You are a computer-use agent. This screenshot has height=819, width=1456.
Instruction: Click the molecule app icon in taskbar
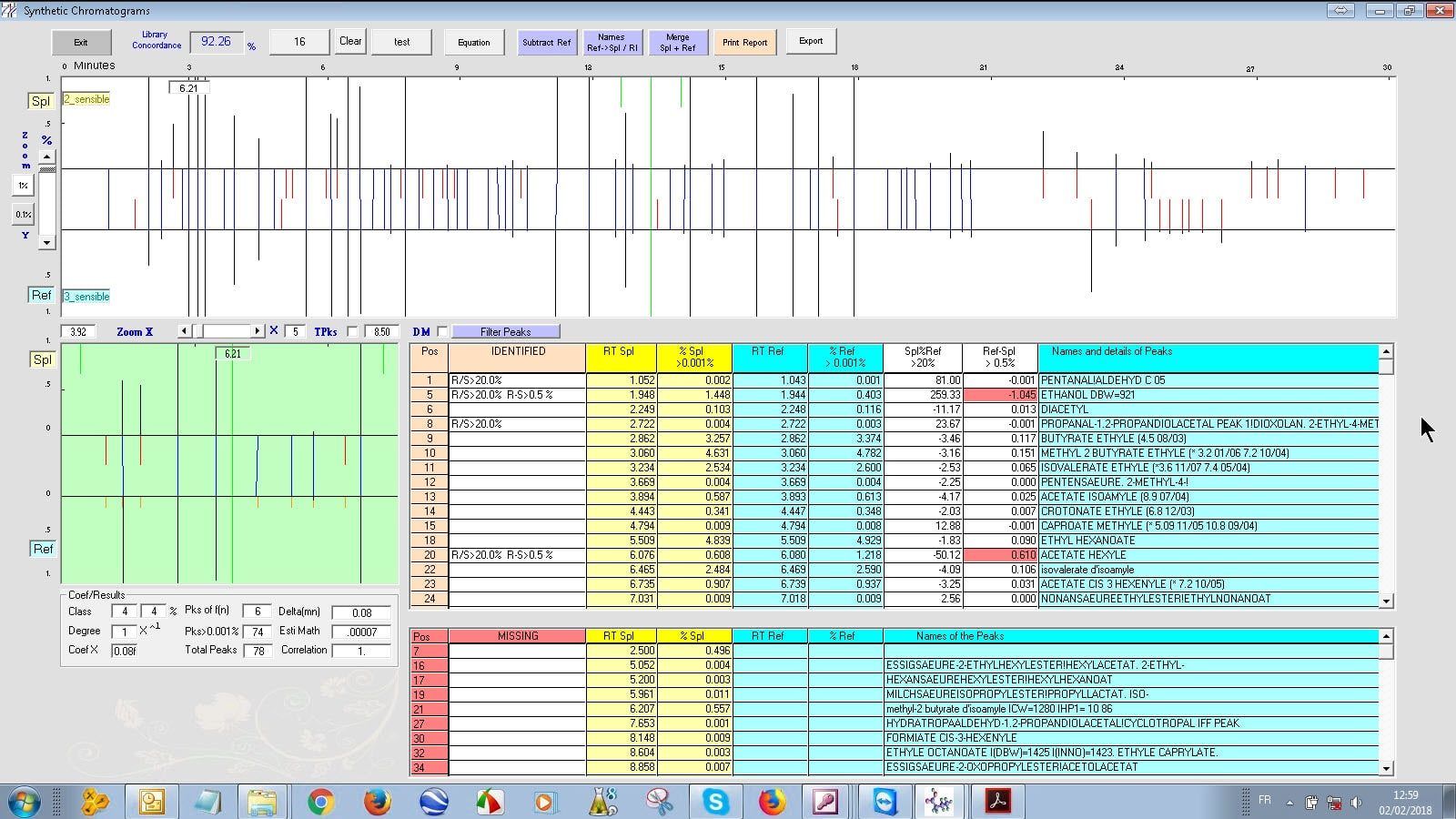pos(938,802)
